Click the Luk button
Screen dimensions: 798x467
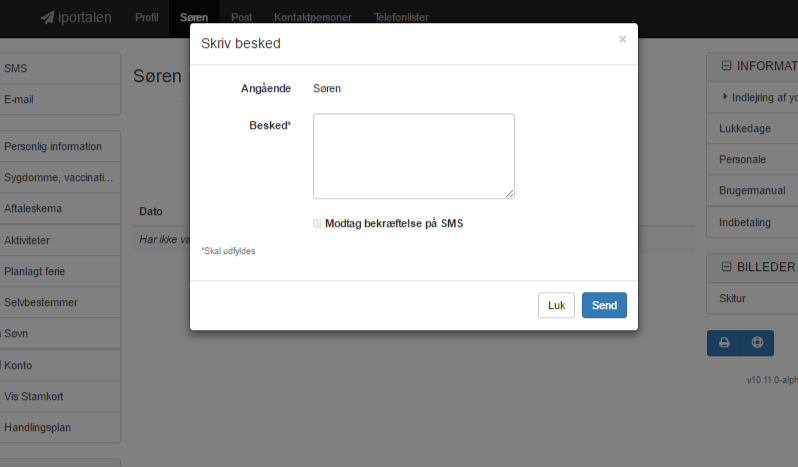point(556,305)
